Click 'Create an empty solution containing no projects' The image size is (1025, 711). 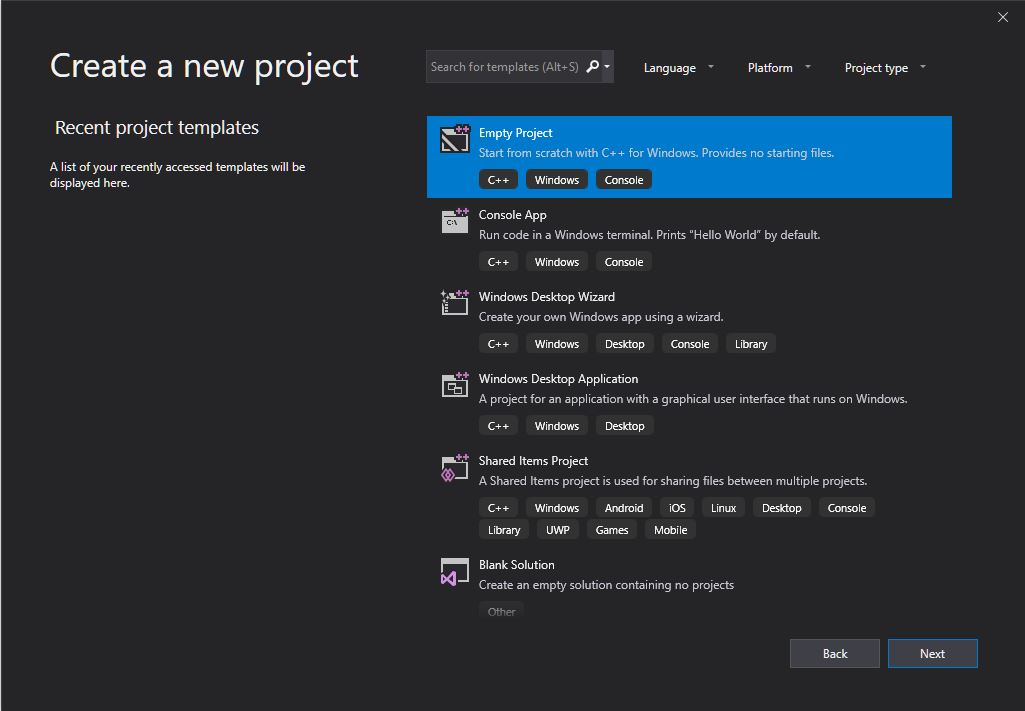pos(606,585)
